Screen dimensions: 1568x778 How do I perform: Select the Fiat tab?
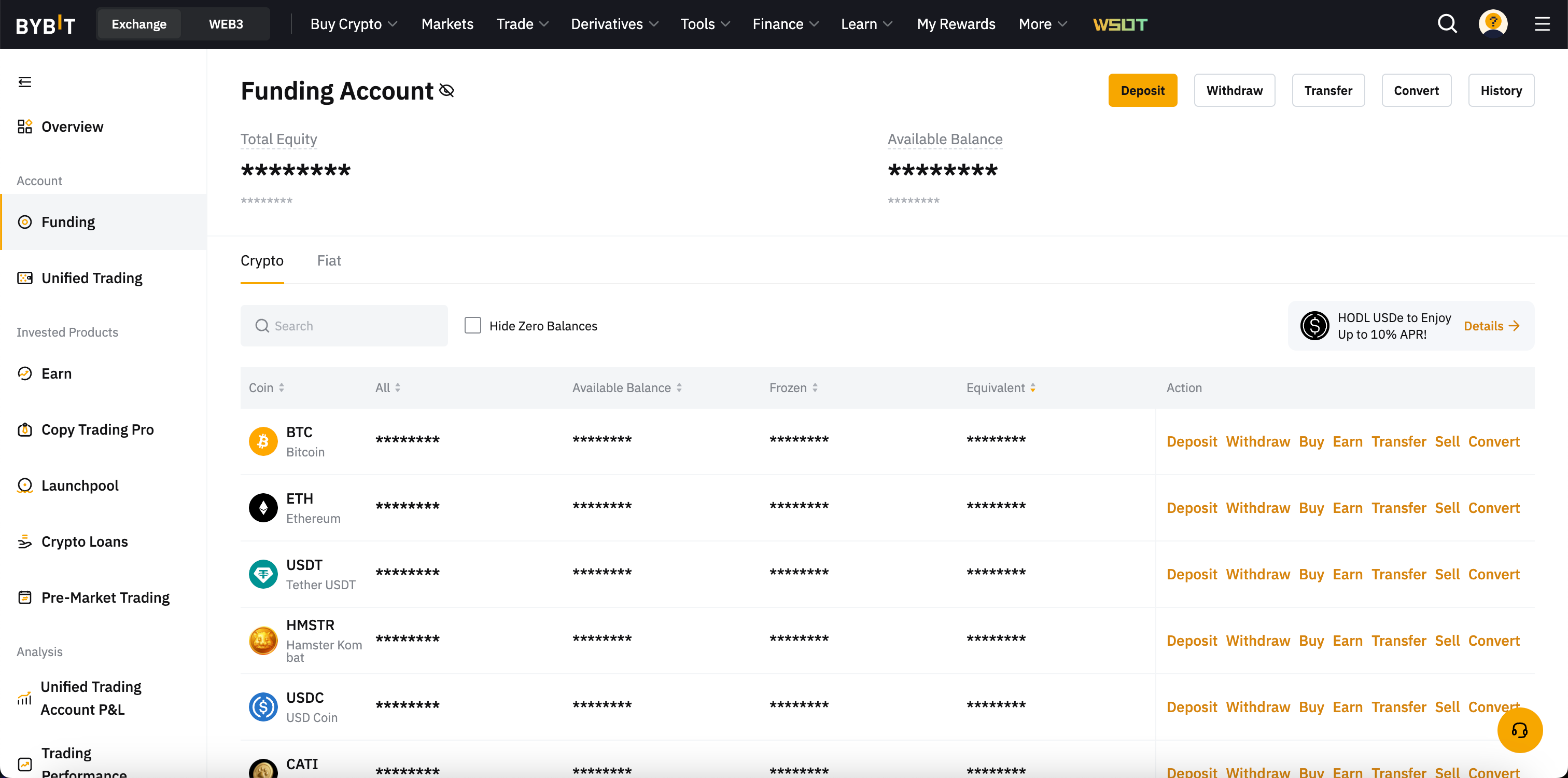(x=329, y=260)
